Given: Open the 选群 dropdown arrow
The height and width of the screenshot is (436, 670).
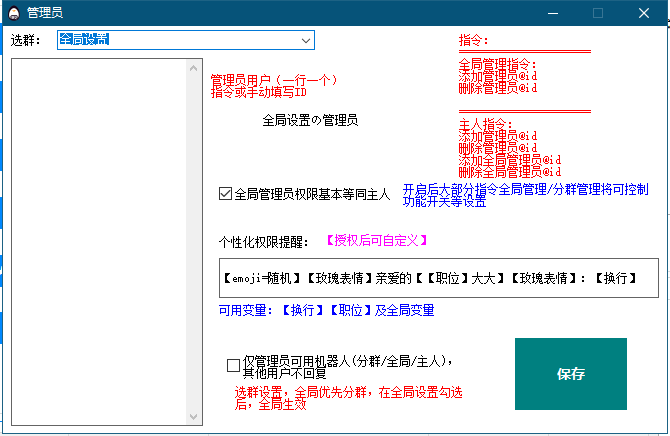Looking at the screenshot, I should 306,40.
